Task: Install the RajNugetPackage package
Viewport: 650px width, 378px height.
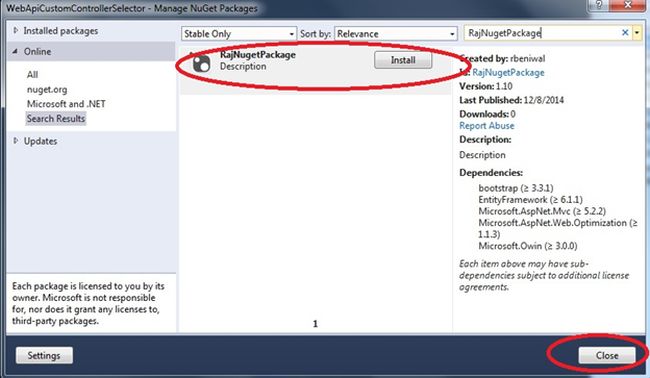Action: pyautogui.click(x=403, y=60)
